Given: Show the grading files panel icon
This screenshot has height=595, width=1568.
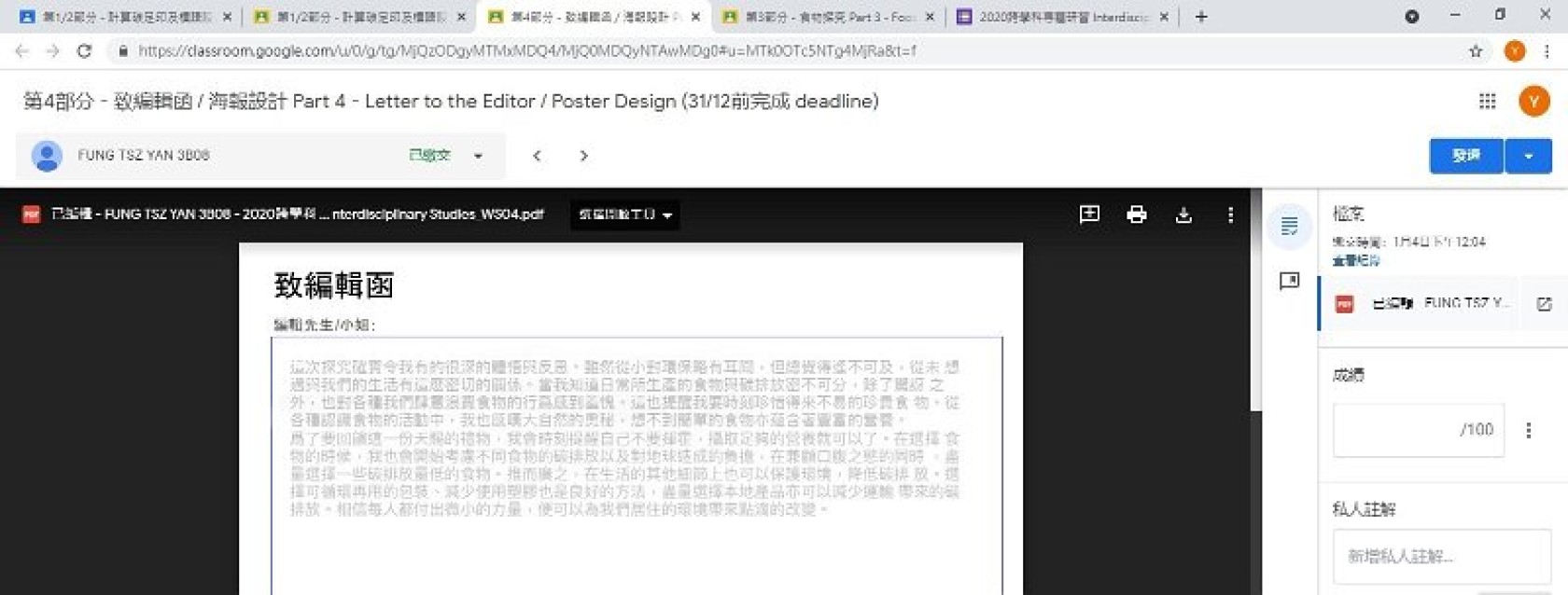Looking at the screenshot, I should pos(1289,226).
